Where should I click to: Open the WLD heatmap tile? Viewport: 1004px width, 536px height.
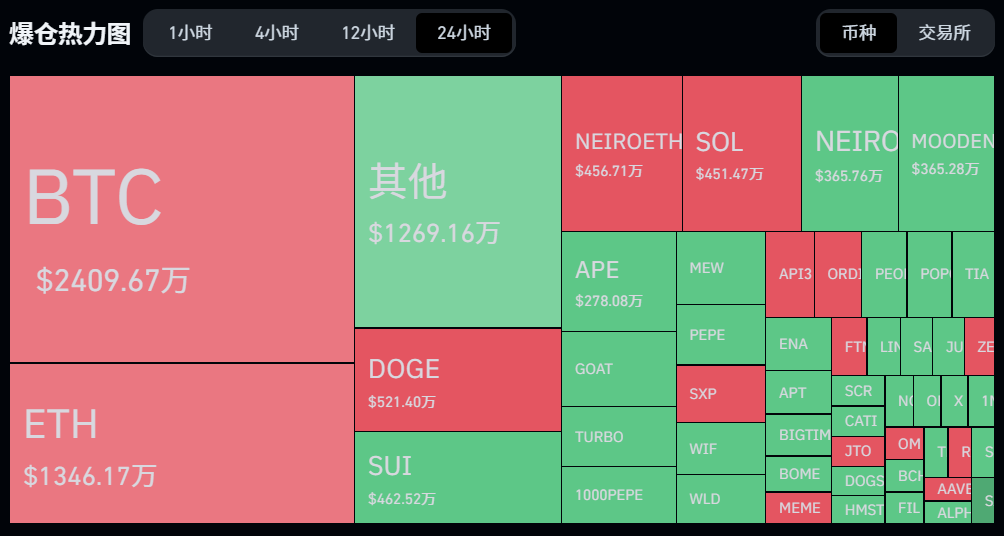tap(720, 499)
